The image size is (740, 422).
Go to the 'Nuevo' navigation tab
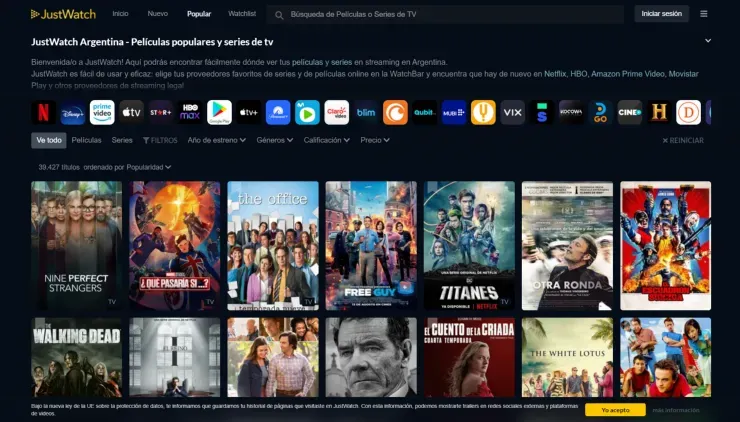coord(158,14)
